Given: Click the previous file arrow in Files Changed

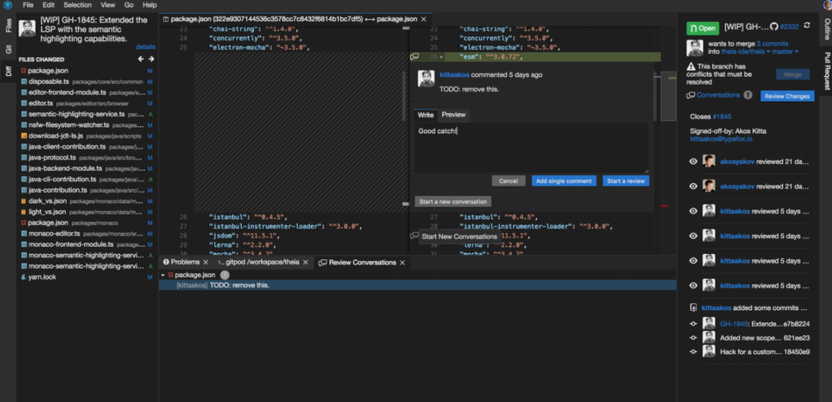Looking at the screenshot, I should [141, 60].
